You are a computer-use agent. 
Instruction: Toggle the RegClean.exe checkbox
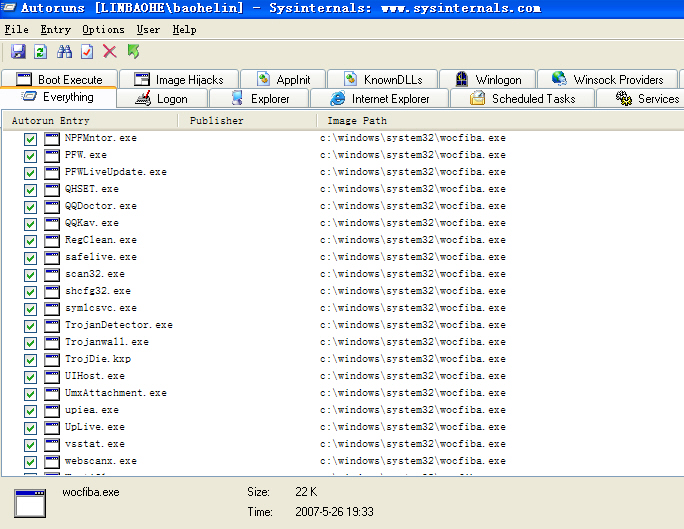point(30,241)
